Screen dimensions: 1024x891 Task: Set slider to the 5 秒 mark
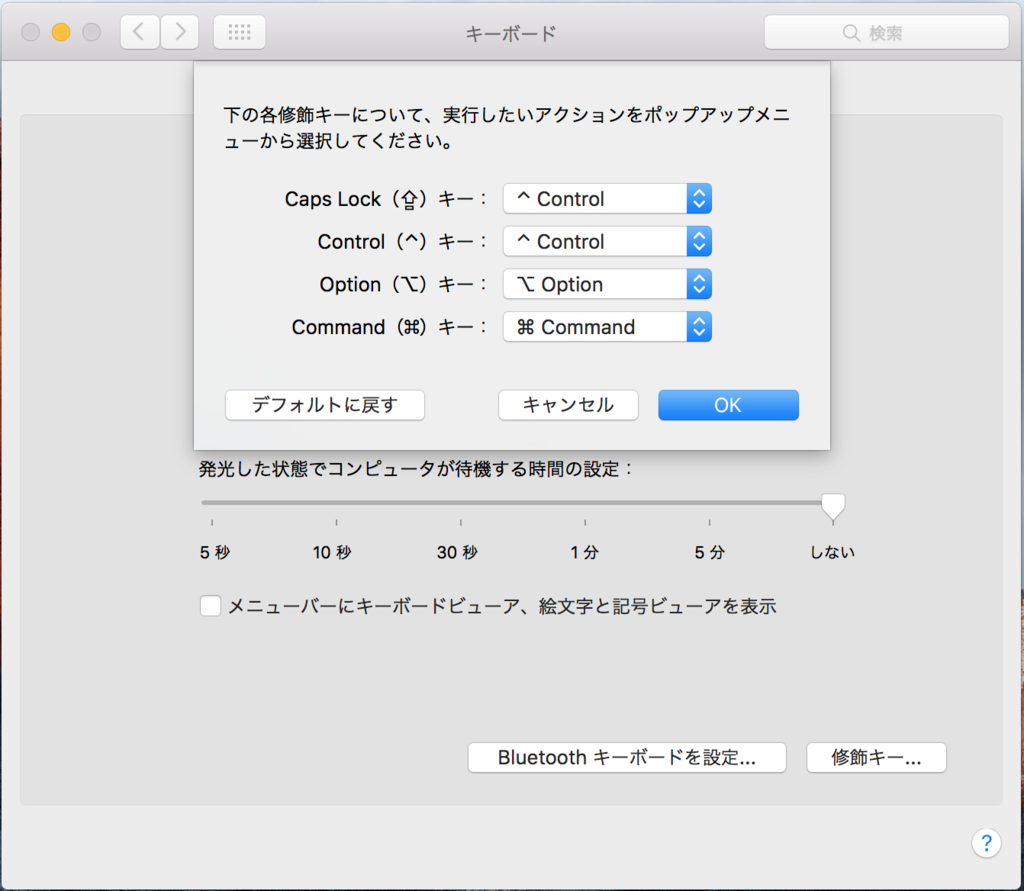point(212,503)
